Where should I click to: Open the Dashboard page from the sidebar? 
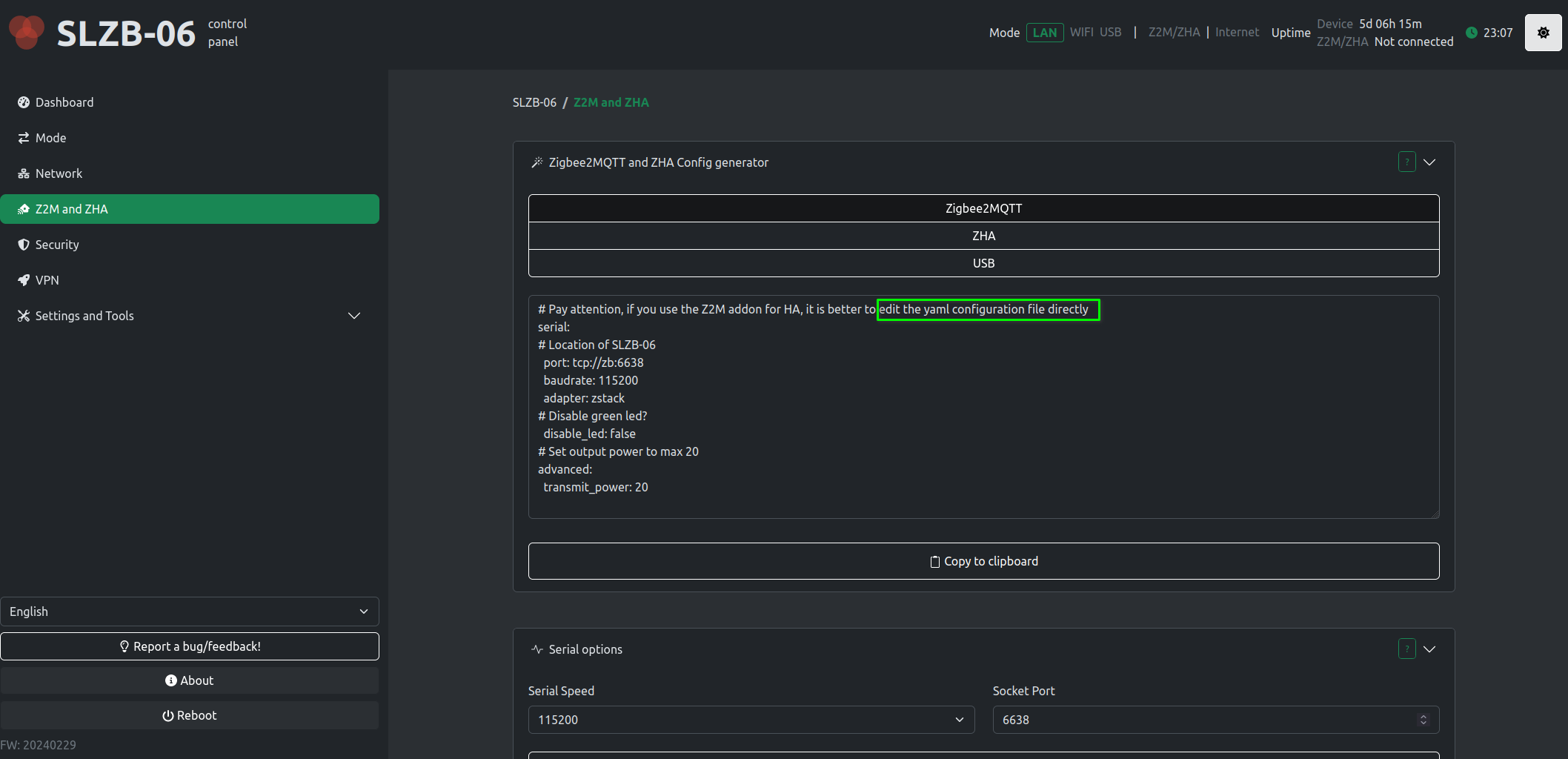click(x=64, y=102)
